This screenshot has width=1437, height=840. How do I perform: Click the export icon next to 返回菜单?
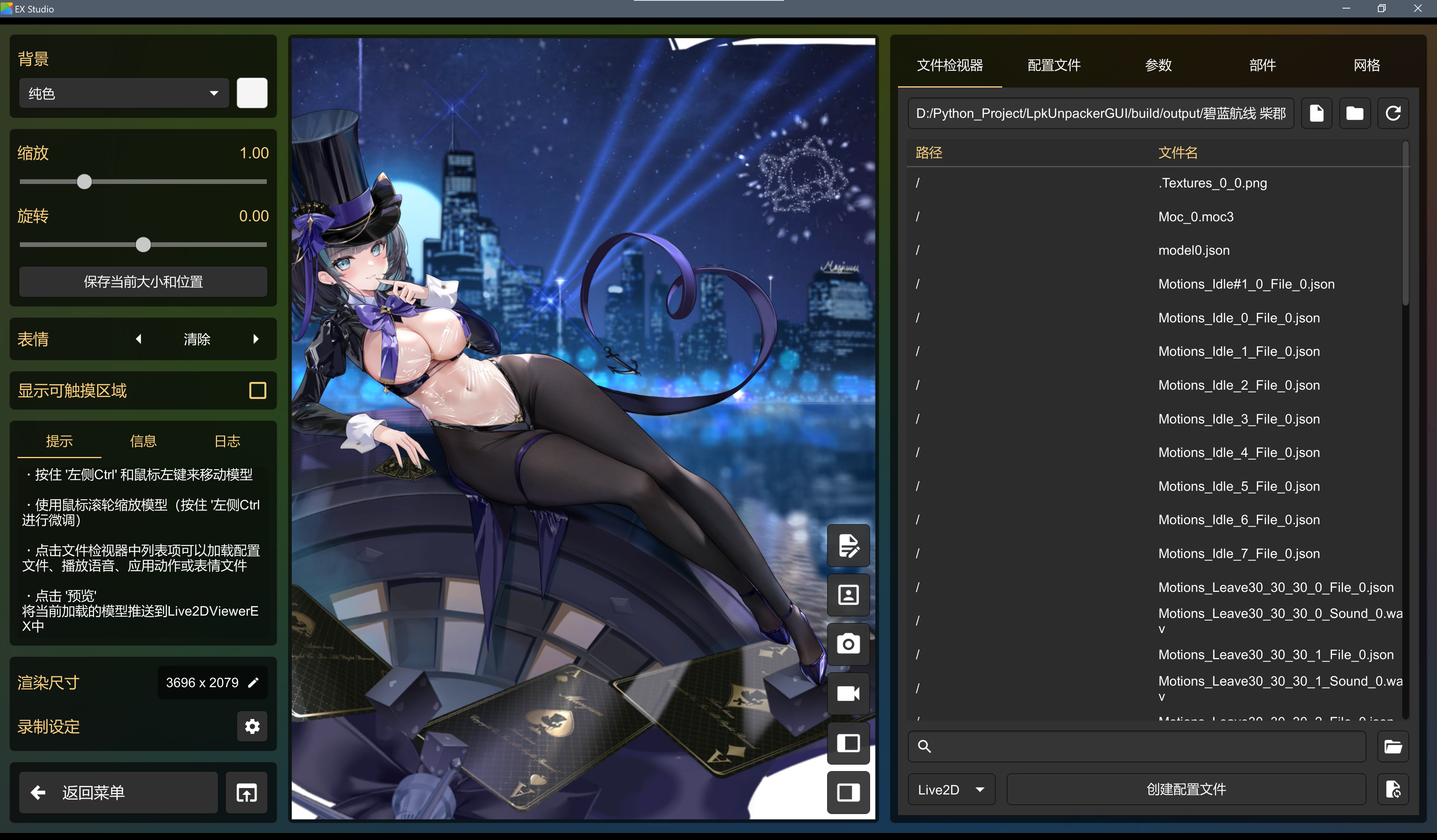[246, 793]
